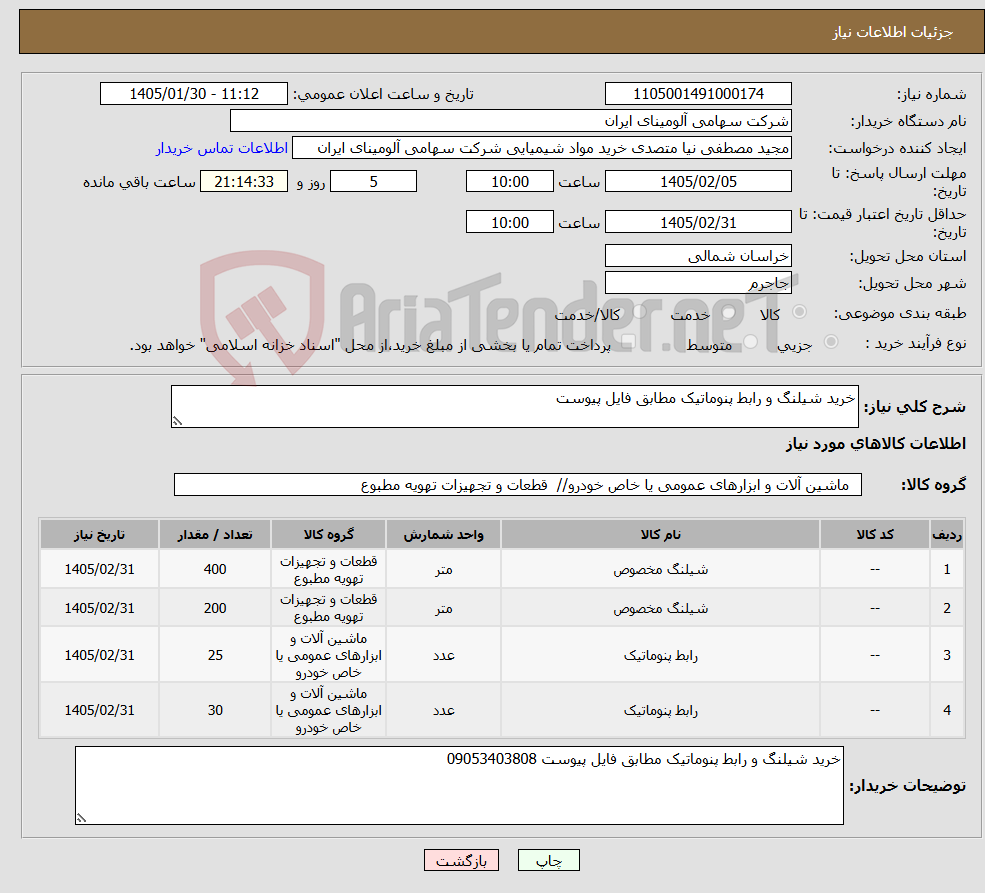The image size is (985, 893).
Task: Select the کالا/خدمت radio button
Action: tap(639, 312)
